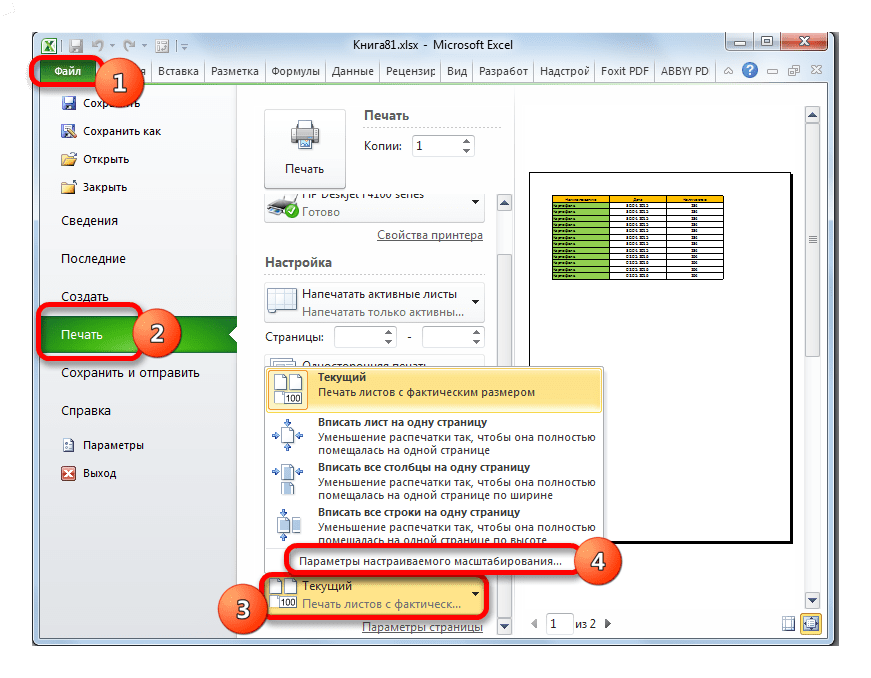Click into the Копии copies field
This screenshot has width=871, height=678.
436,146
